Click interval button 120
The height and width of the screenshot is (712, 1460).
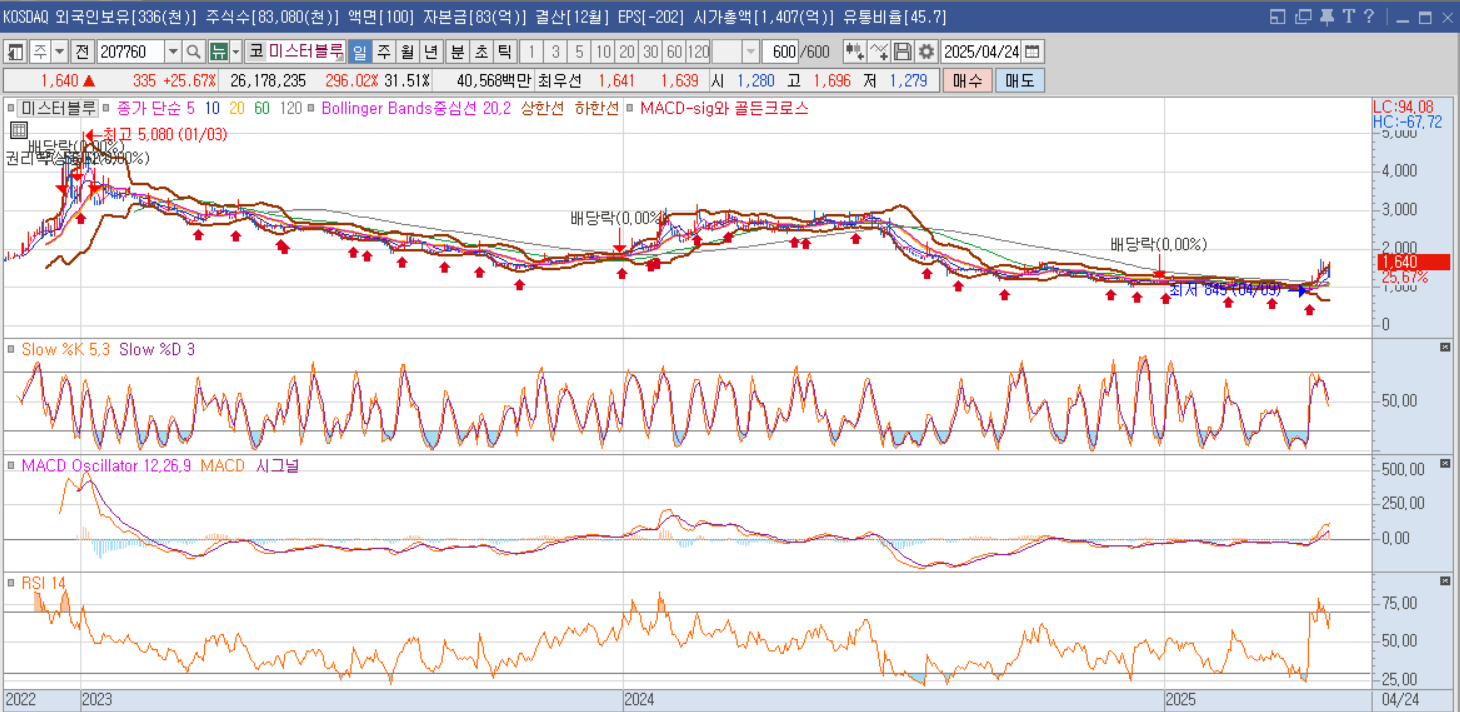[x=698, y=52]
